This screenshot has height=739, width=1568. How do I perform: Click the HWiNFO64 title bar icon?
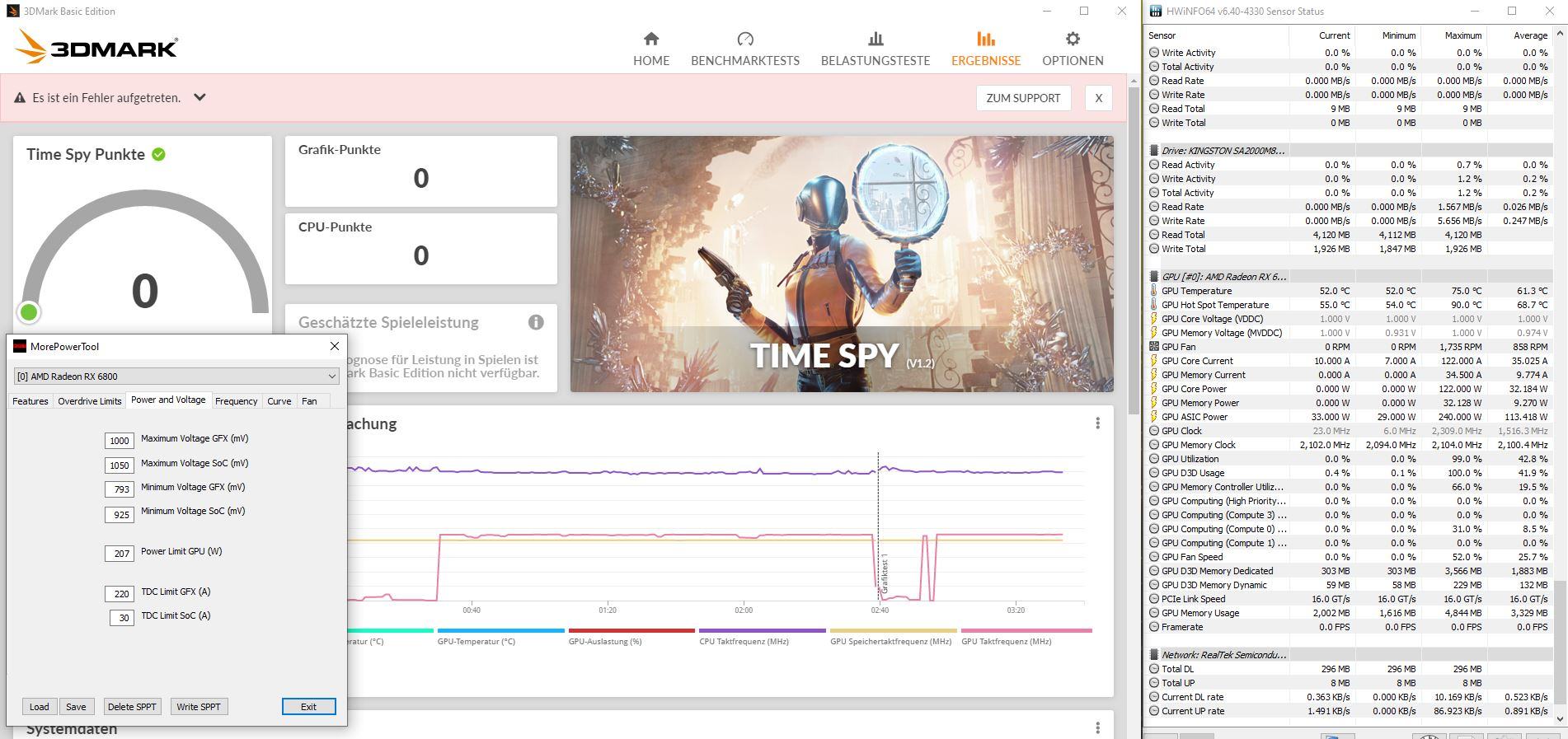[1156, 12]
